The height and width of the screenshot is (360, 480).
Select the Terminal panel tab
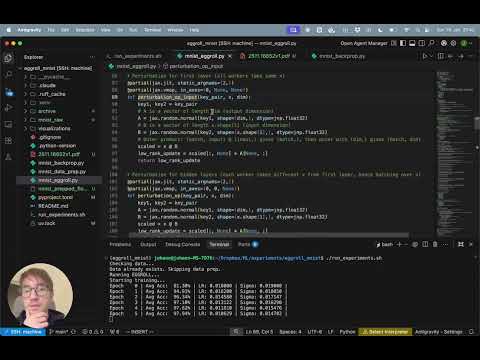(219, 244)
